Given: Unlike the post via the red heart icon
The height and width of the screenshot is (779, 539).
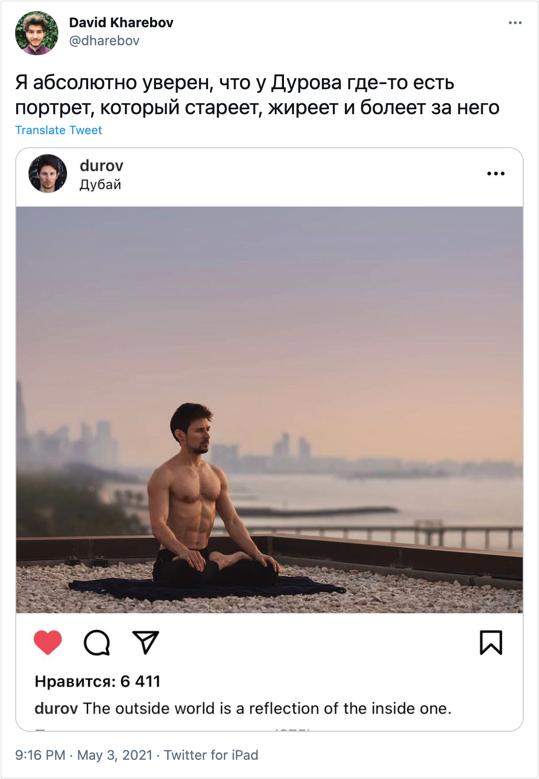Looking at the screenshot, I should 48,642.
